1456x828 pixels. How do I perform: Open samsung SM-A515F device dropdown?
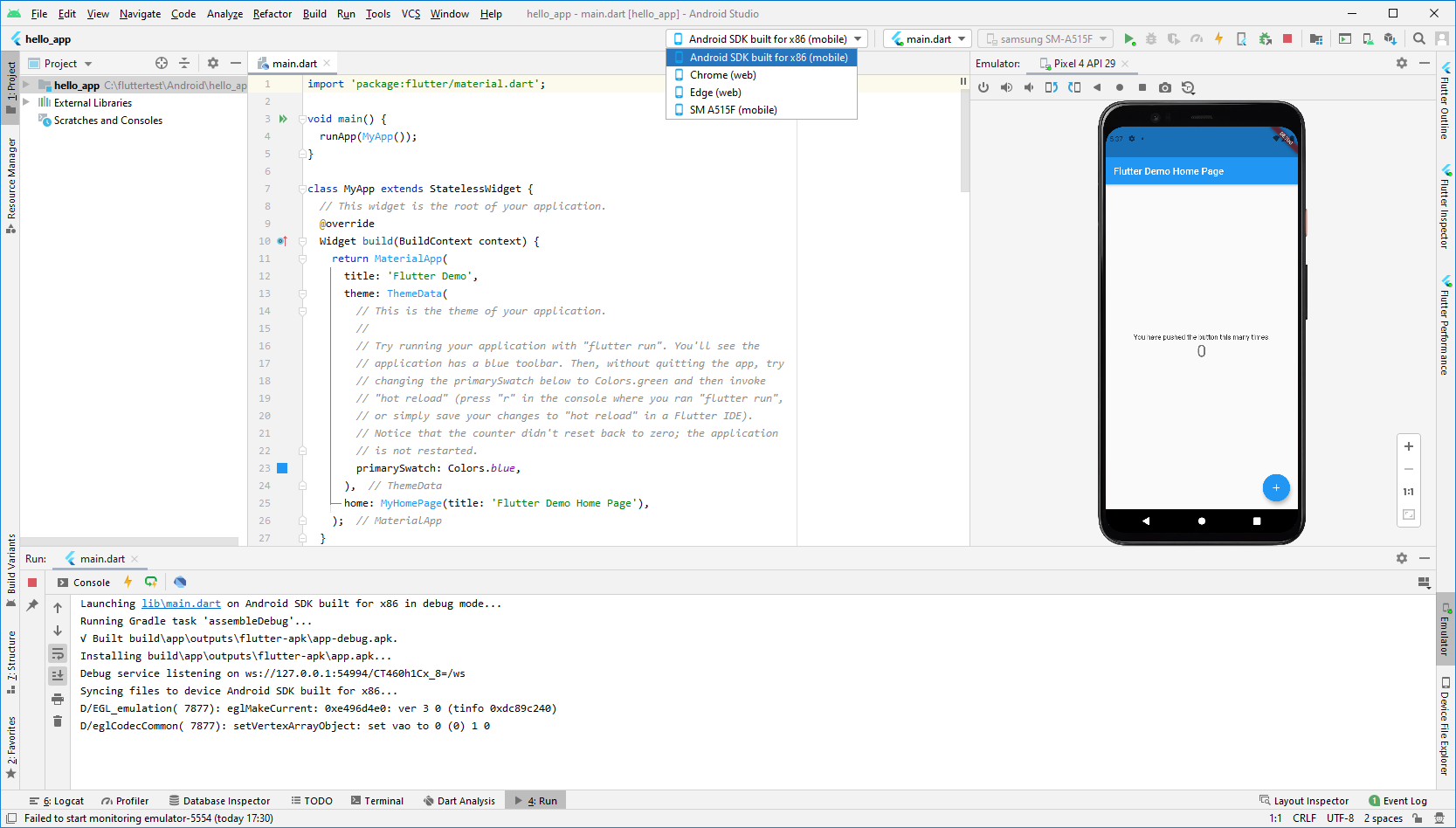tap(1045, 39)
